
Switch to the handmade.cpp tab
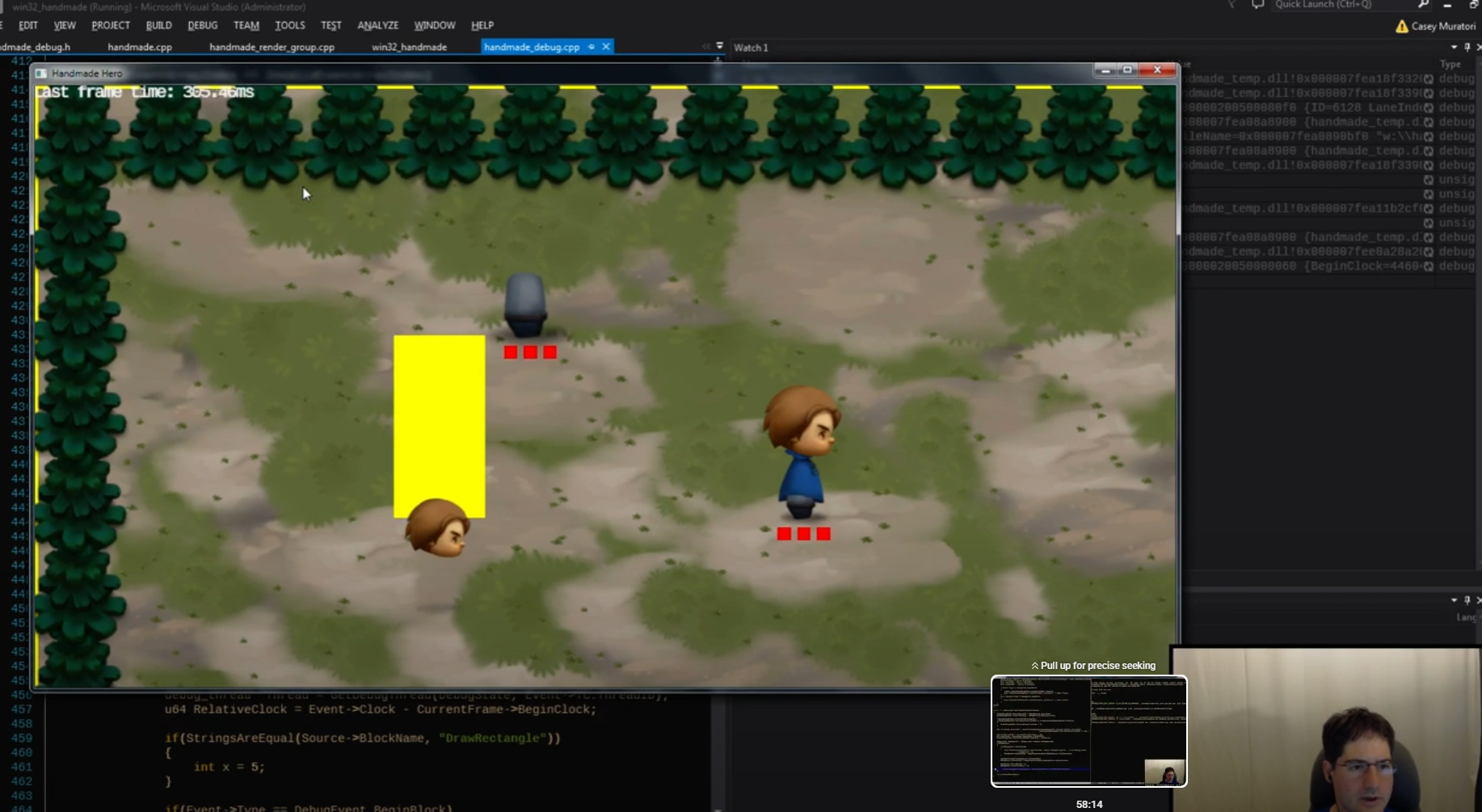[x=140, y=47]
